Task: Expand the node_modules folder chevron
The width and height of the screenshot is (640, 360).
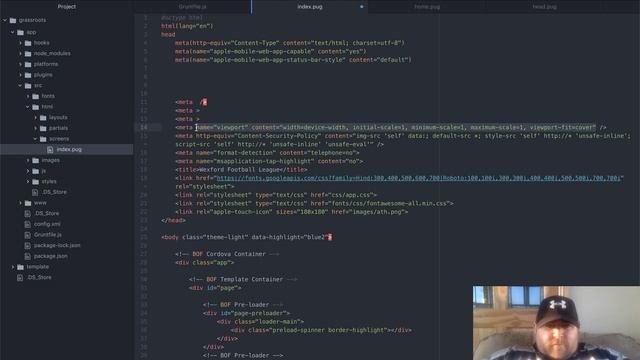Action: tap(20, 53)
